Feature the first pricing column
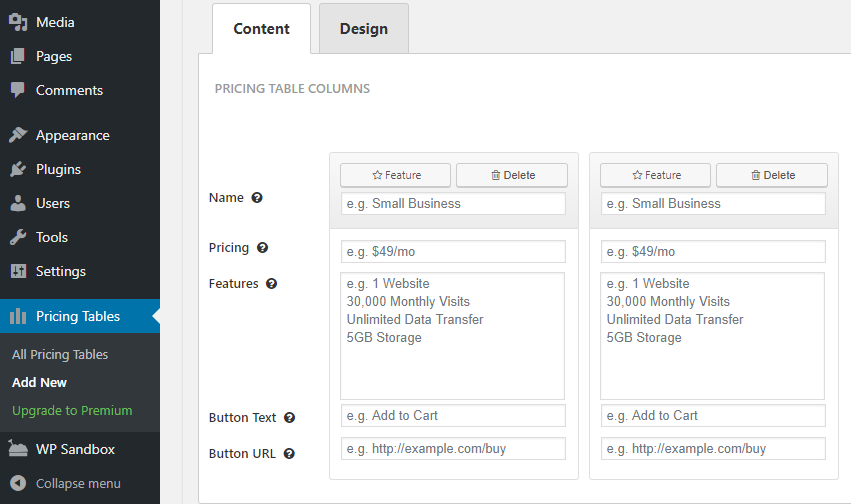 [x=395, y=175]
